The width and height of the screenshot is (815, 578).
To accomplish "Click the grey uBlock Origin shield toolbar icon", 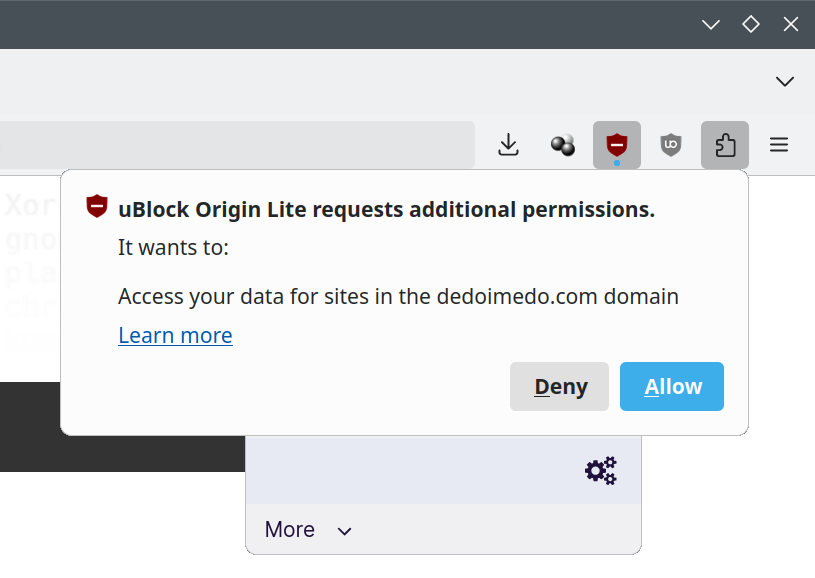I will (x=670, y=144).
